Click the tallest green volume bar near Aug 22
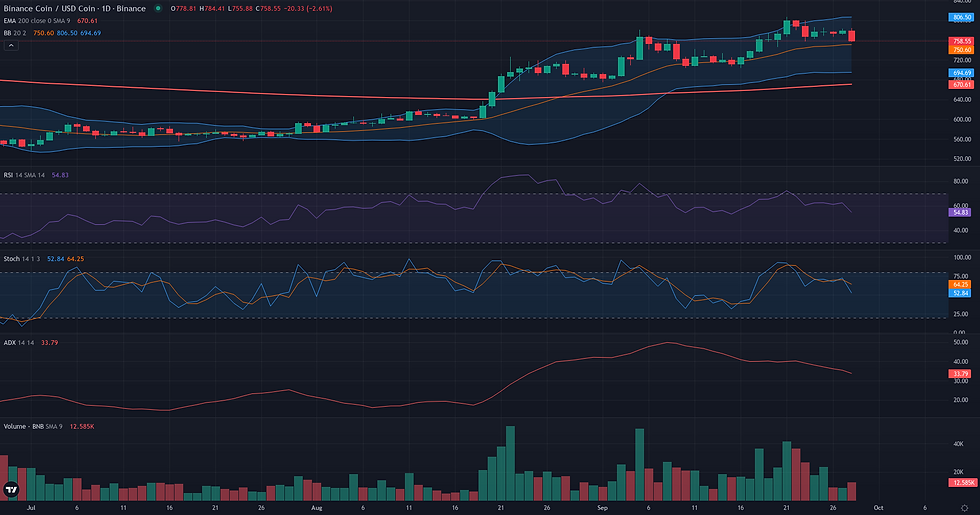 point(510,463)
